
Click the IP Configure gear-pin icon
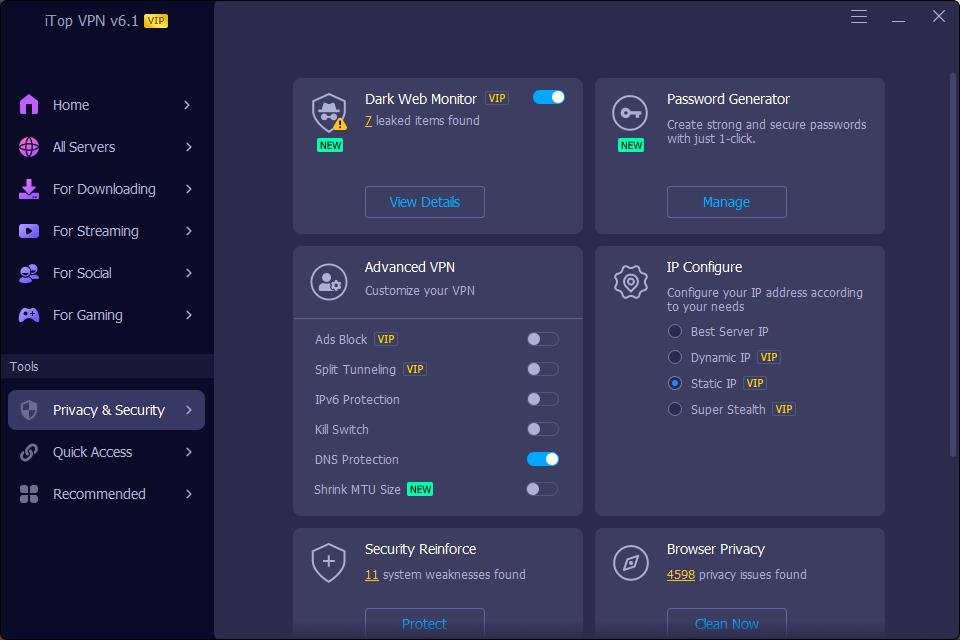[631, 282]
